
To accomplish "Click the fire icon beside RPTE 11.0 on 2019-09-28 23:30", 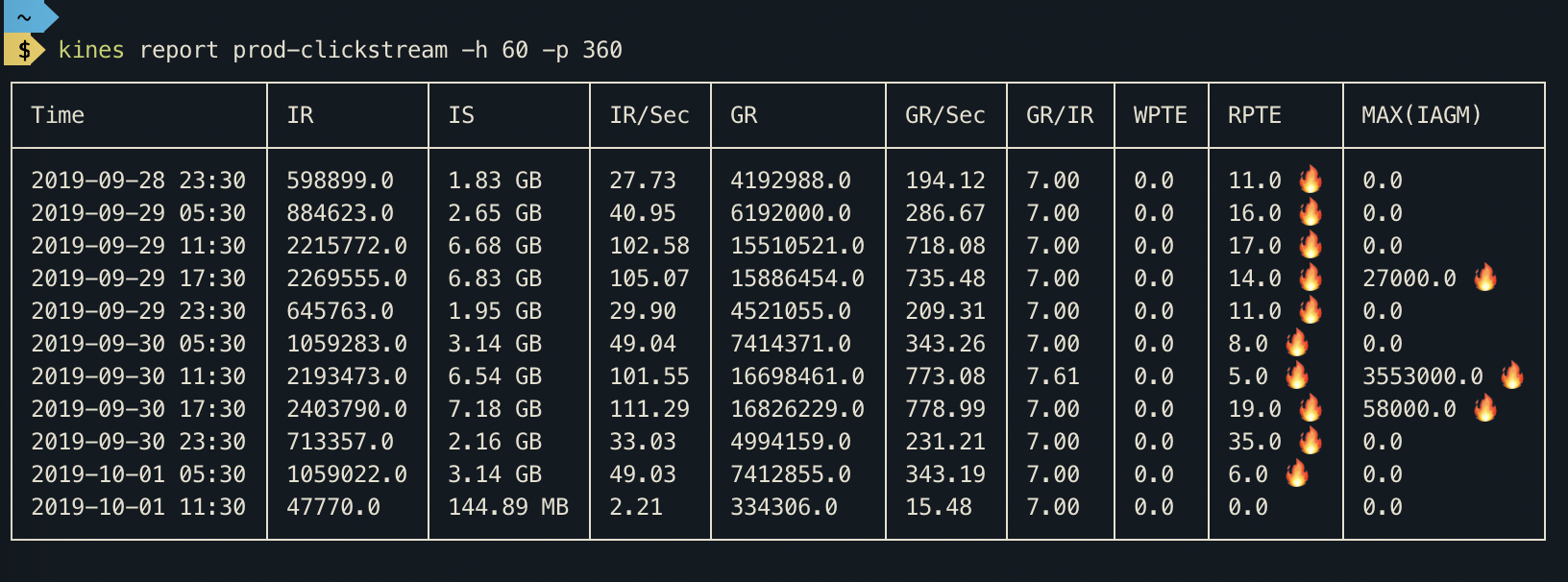I will click(x=1311, y=180).
